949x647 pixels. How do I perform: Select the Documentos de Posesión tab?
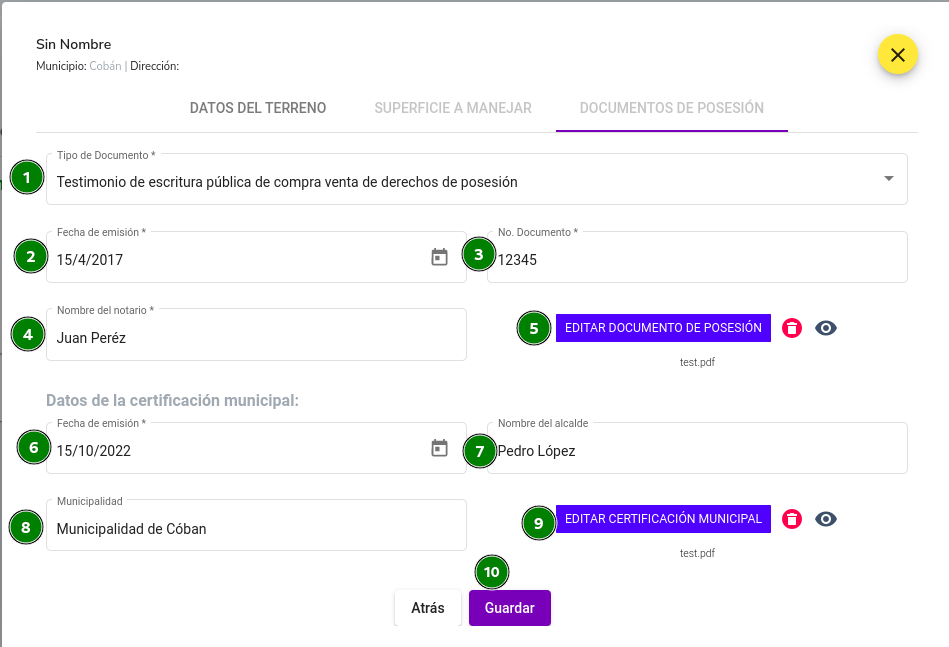(x=672, y=108)
